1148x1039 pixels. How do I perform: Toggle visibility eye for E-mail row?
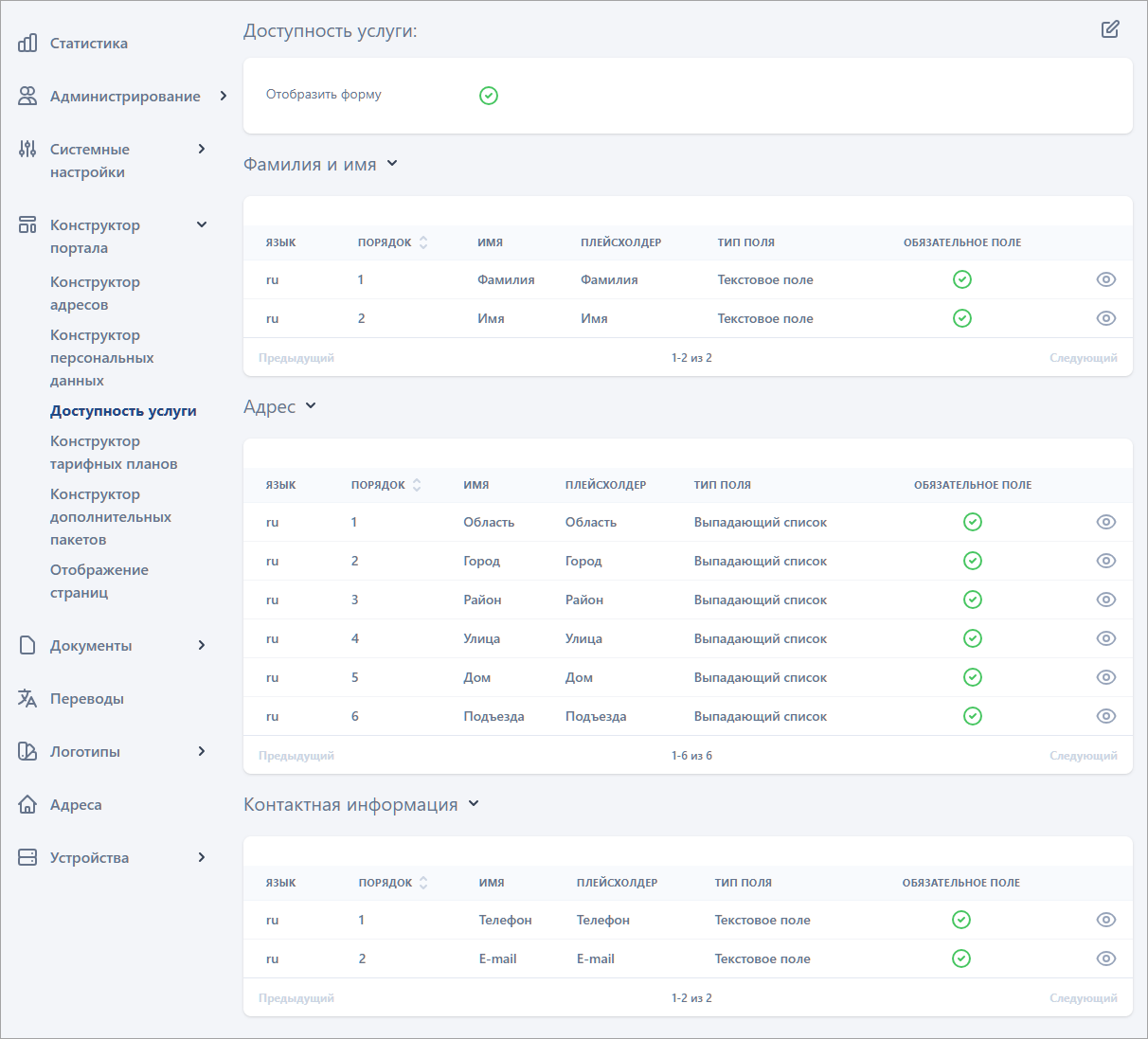(x=1105, y=958)
